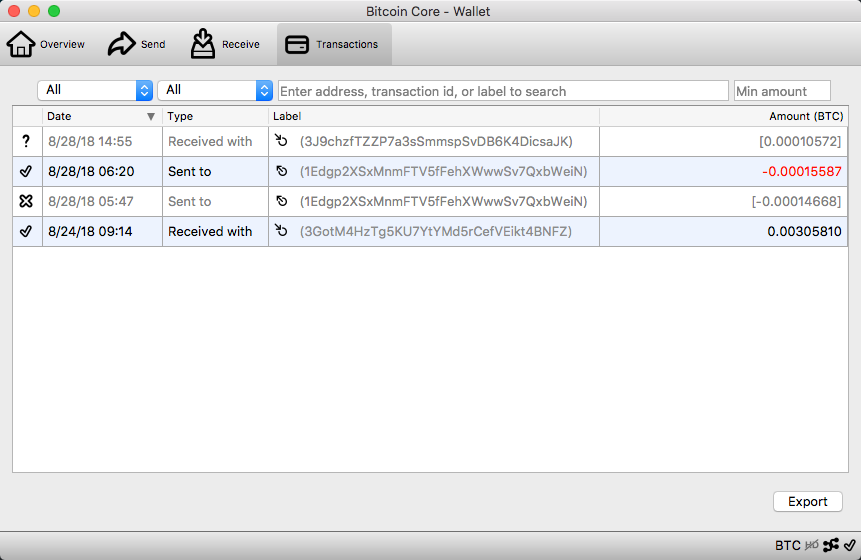Focus the address search field
This screenshot has height=560, width=861.
pos(503,91)
